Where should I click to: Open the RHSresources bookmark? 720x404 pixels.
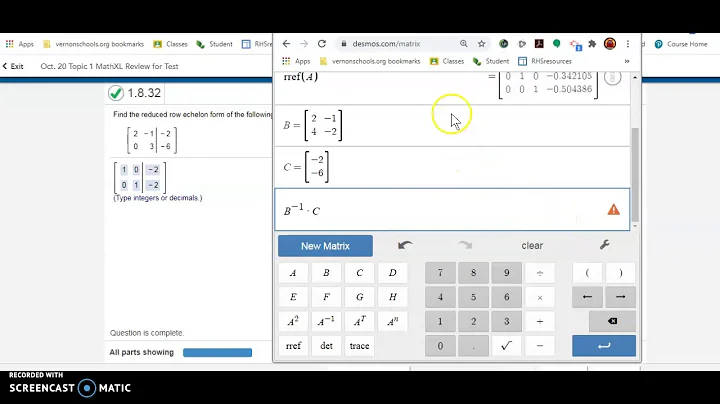point(545,61)
